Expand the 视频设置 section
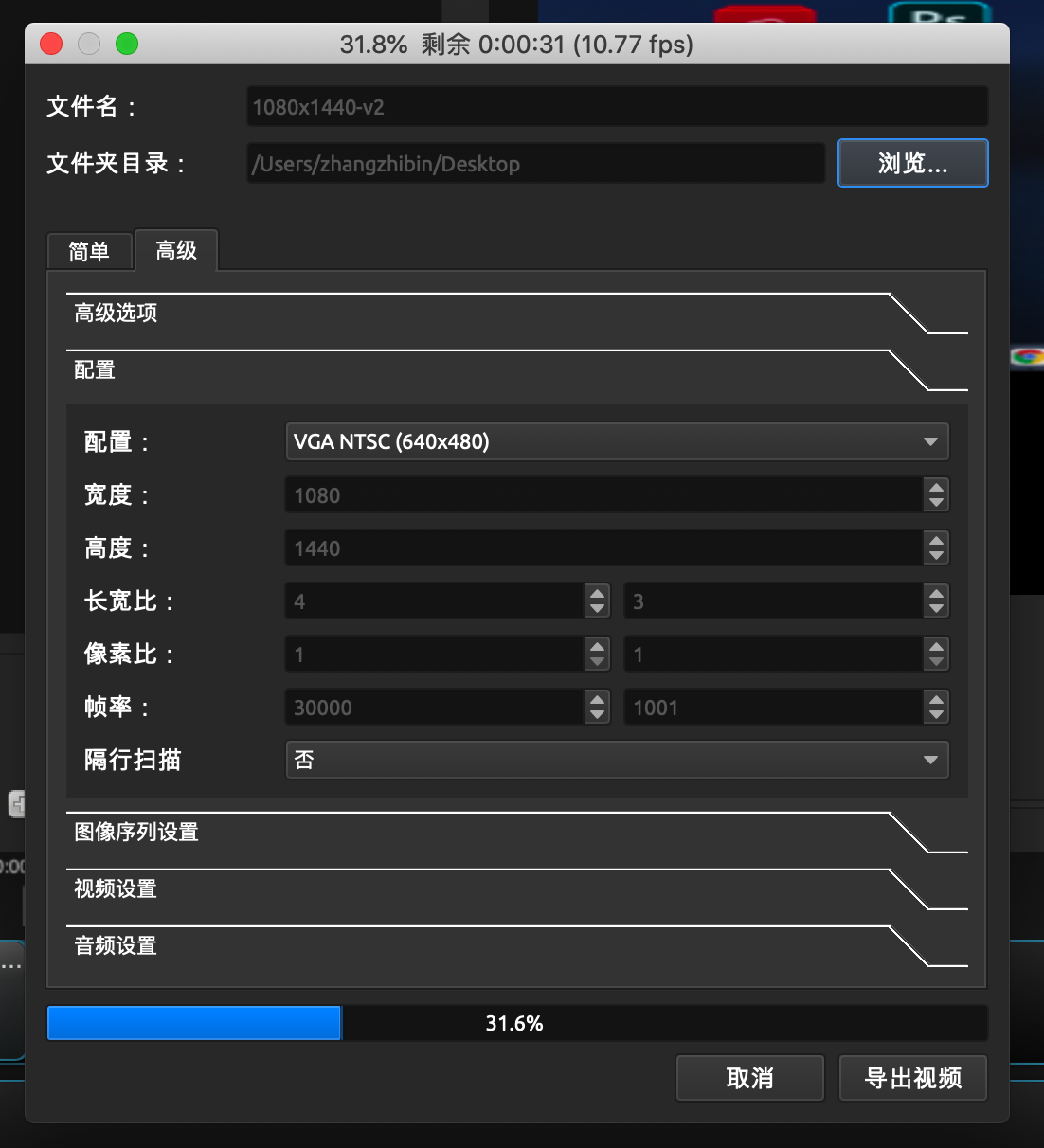The height and width of the screenshot is (1148, 1044). click(115, 889)
